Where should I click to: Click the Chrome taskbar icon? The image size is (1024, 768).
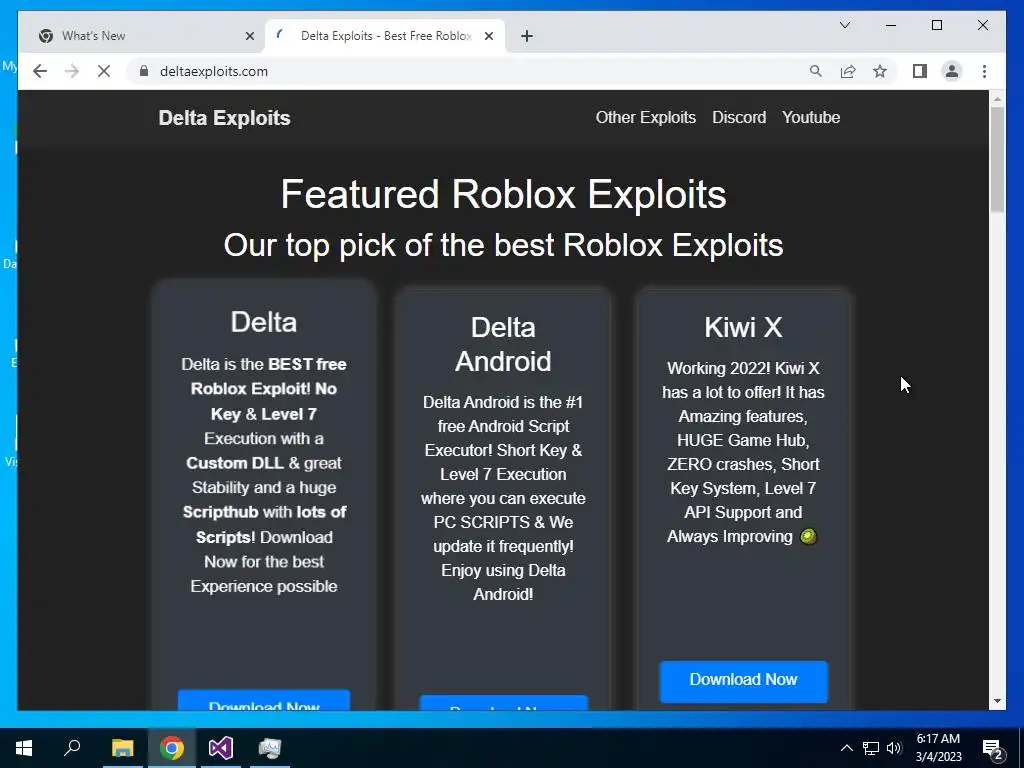(172, 748)
